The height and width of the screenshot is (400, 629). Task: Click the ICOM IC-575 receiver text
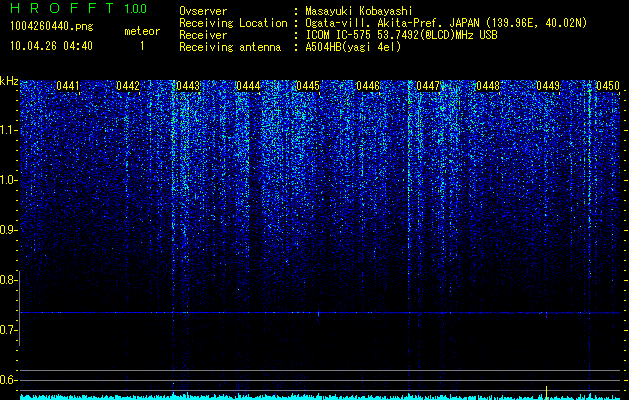click(401, 35)
